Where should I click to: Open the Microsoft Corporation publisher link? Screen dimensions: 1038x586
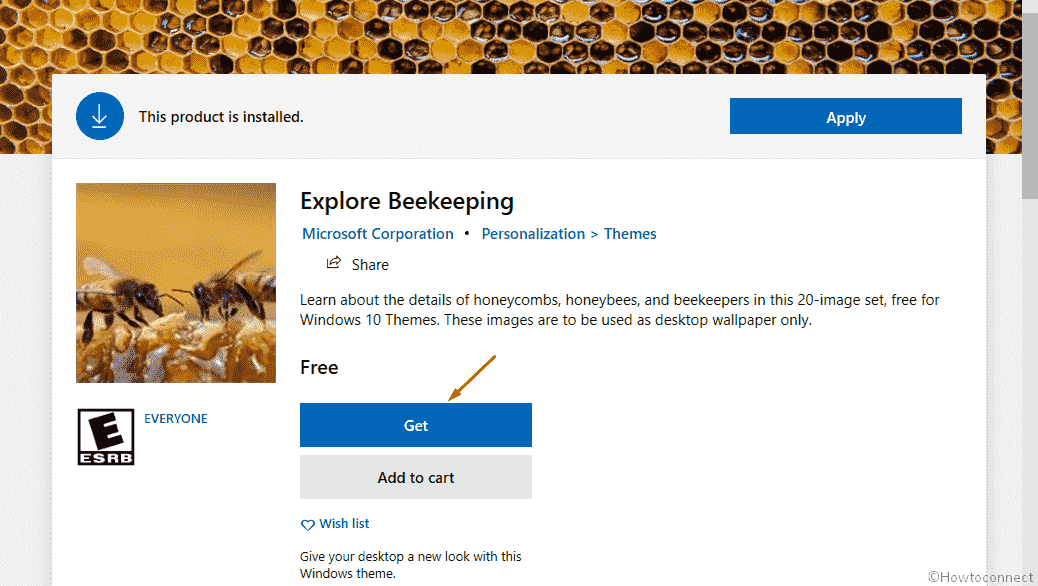point(378,234)
